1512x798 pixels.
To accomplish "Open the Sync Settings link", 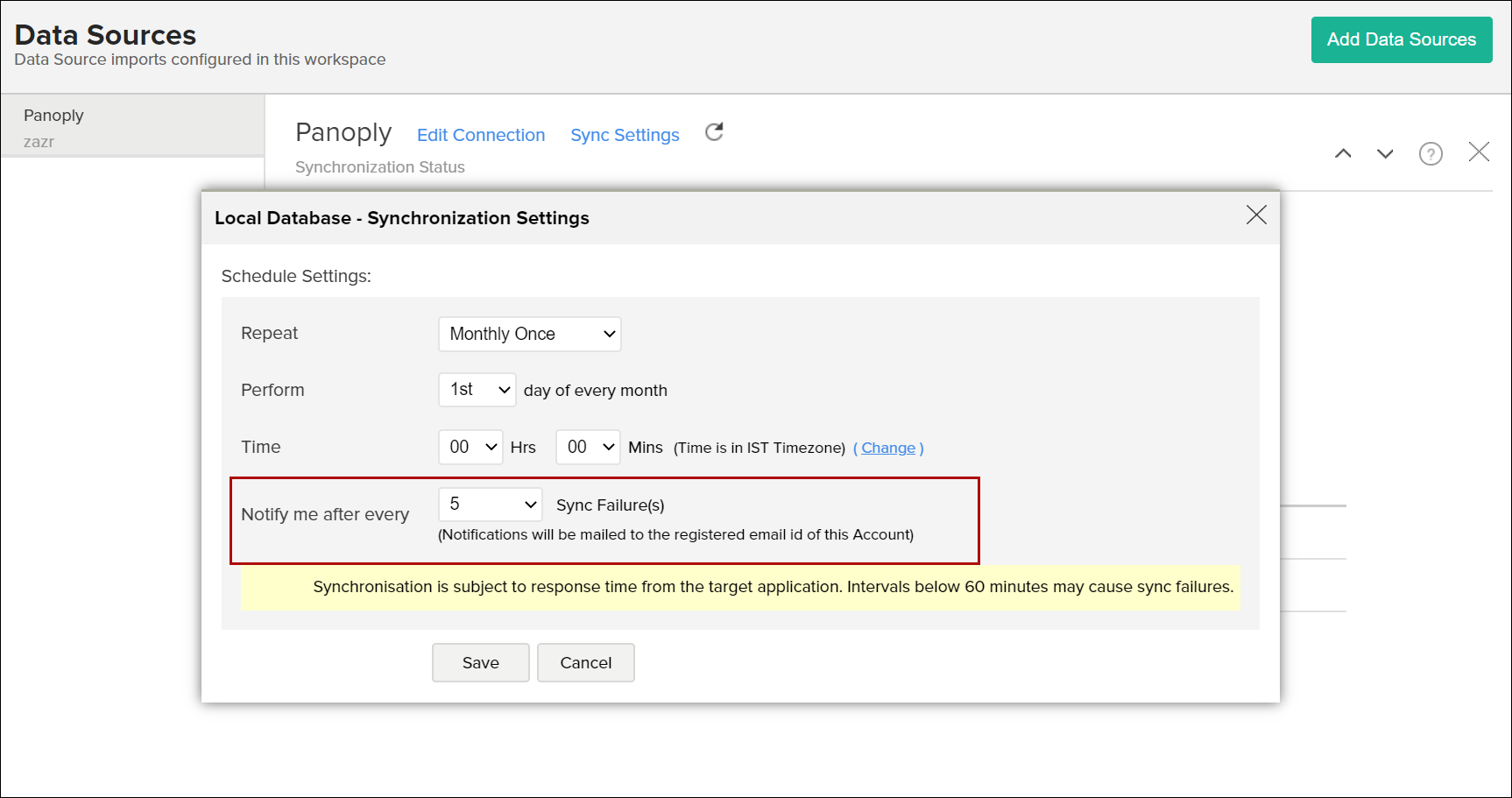I will 625,135.
